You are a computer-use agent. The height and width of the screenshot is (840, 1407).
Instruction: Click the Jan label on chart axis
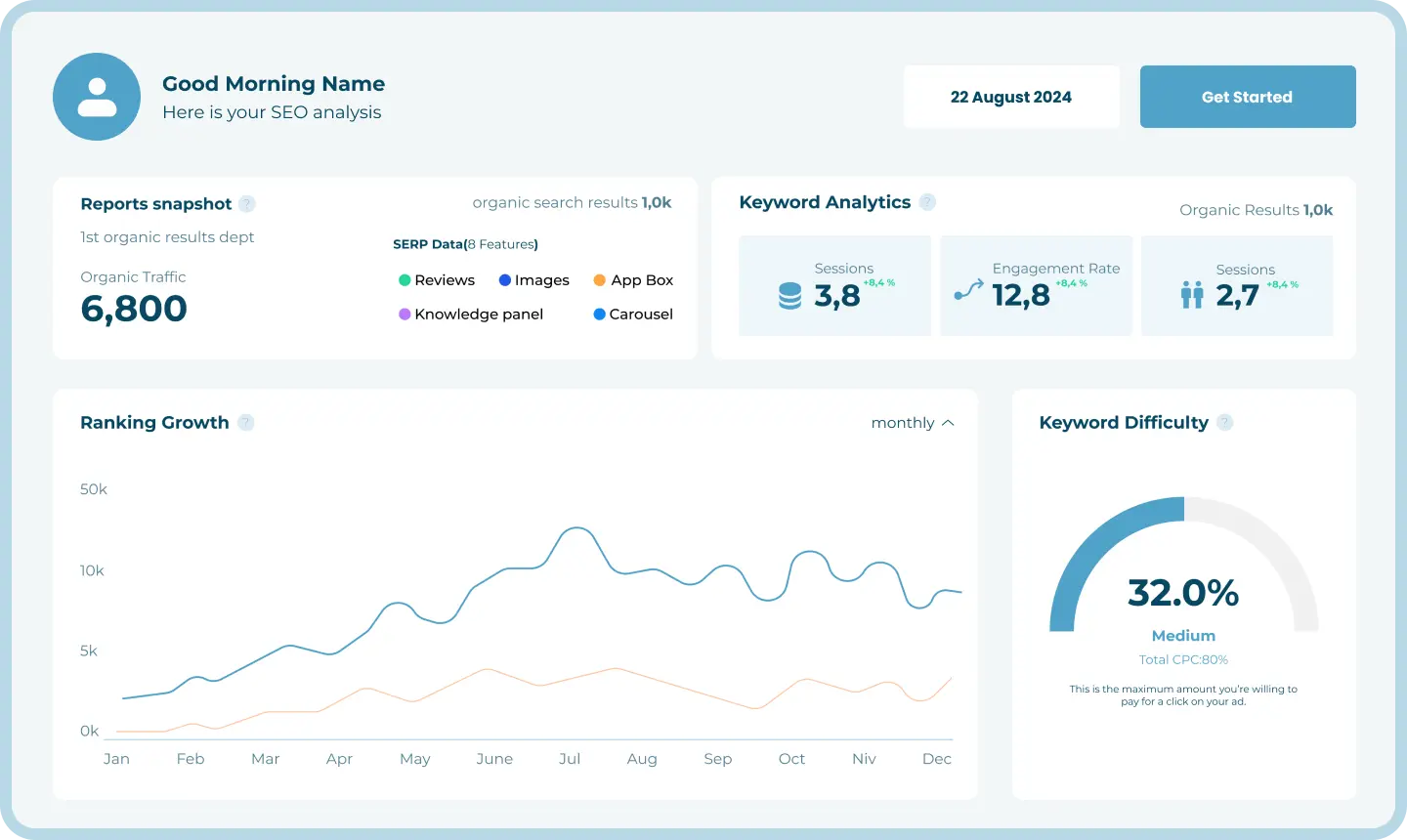[116, 759]
